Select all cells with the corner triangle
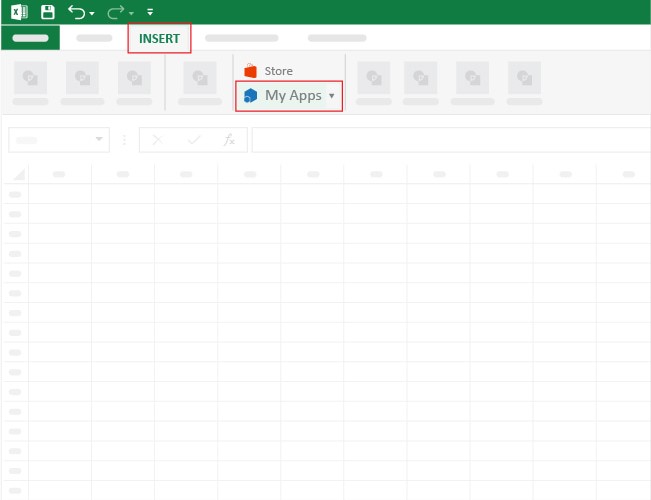The width and height of the screenshot is (651, 500). (18, 174)
